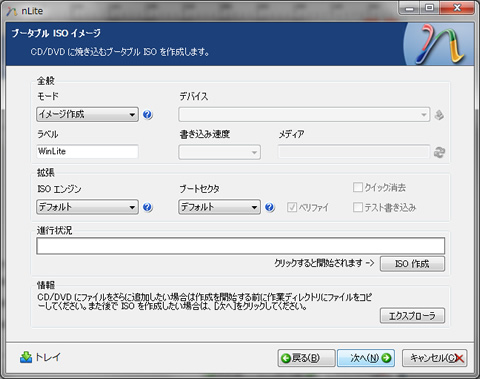
Task: Click the eject device icon beside デバイス
Action: (x=439, y=115)
